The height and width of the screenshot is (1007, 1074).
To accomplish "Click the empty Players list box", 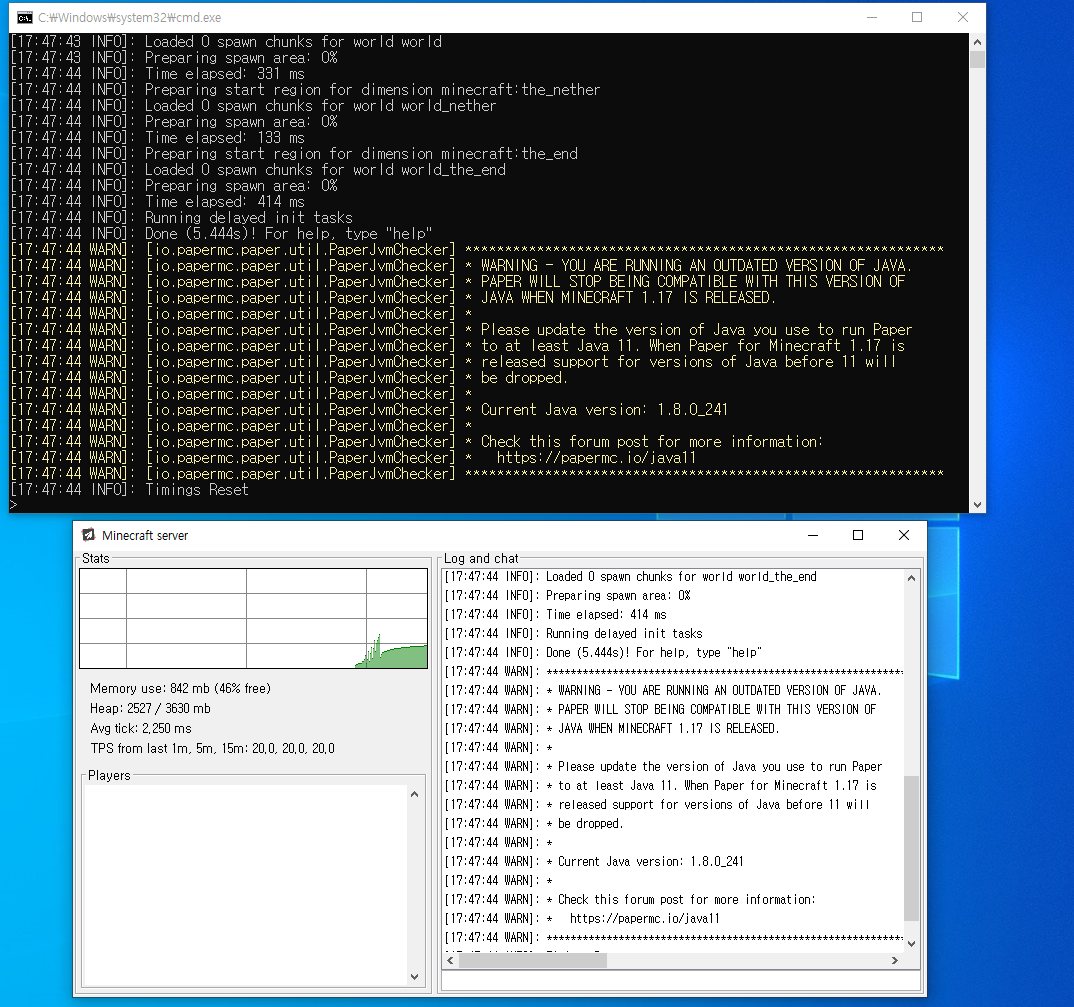I will (x=245, y=886).
